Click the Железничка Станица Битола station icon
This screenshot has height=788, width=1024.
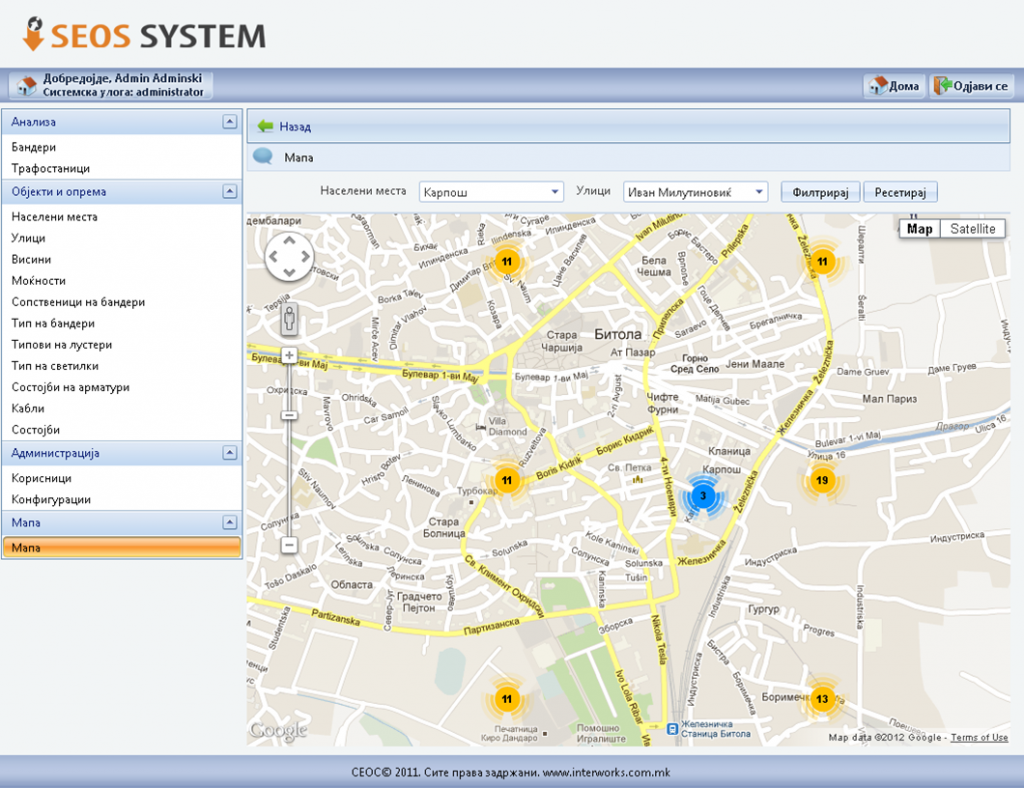coord(672,729)
